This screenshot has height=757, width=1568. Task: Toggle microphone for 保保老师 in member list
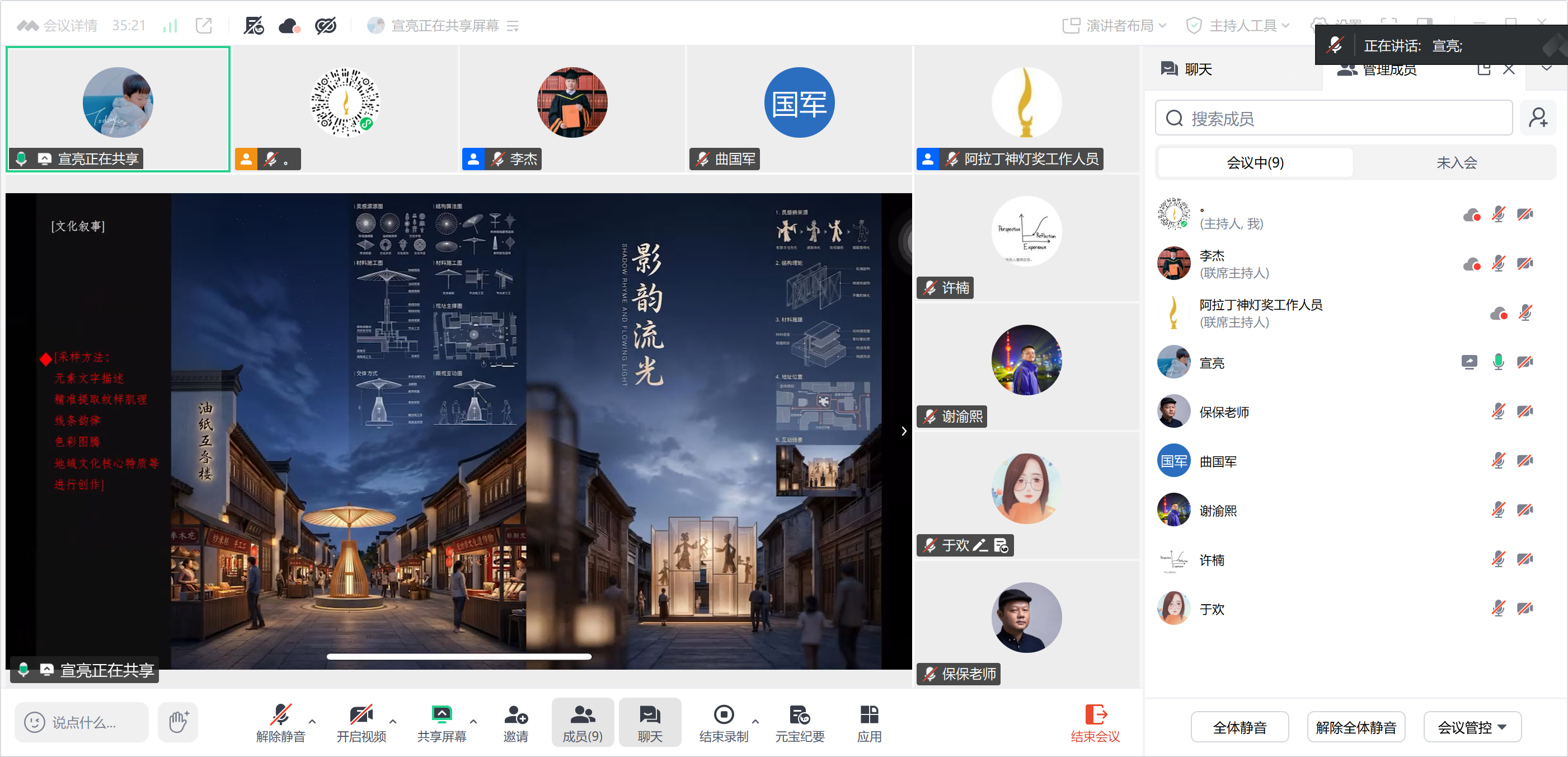coord(1498,412)
